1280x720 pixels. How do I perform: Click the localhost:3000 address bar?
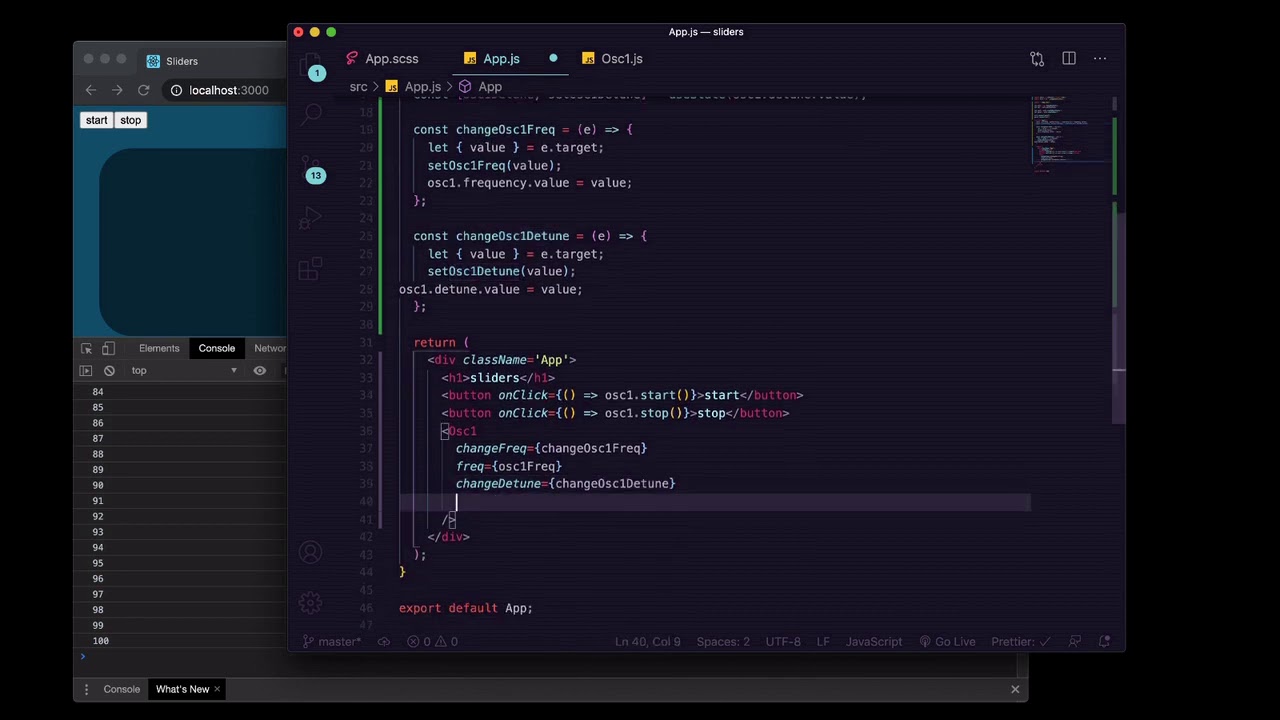228,90
